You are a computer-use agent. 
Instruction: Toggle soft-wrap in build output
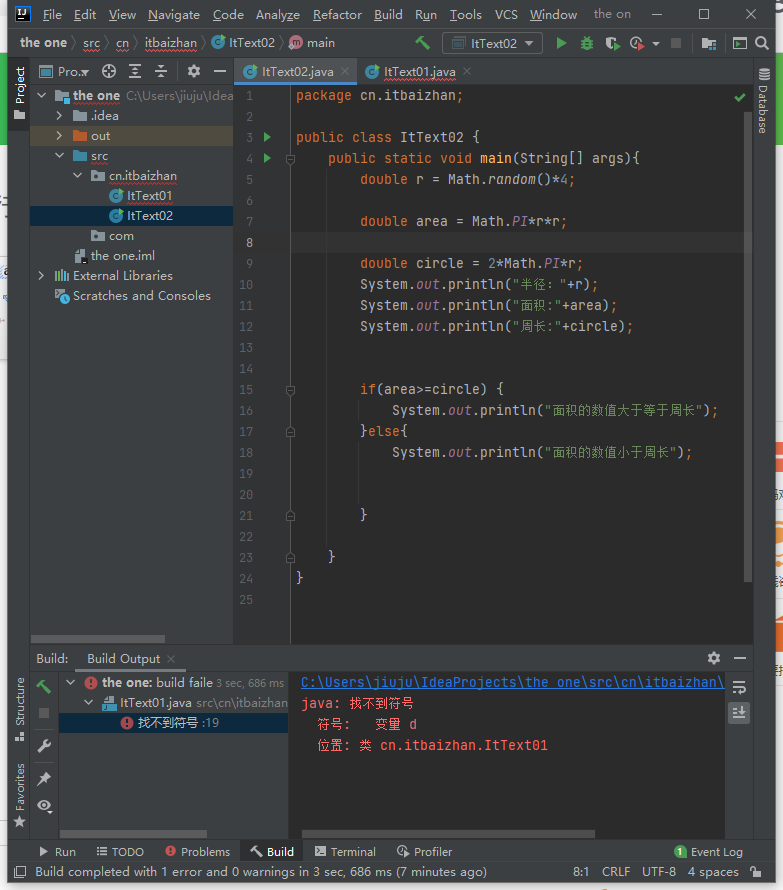pyautogui.click(x=739, y=688)
